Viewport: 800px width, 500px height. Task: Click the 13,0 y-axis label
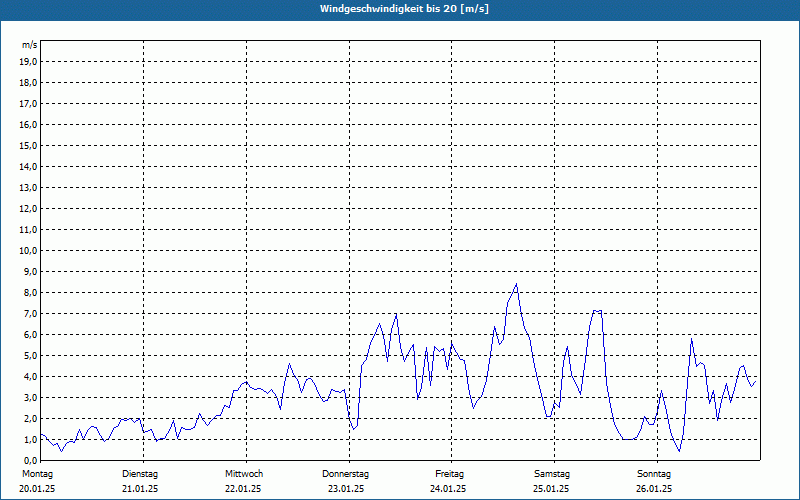28,188
